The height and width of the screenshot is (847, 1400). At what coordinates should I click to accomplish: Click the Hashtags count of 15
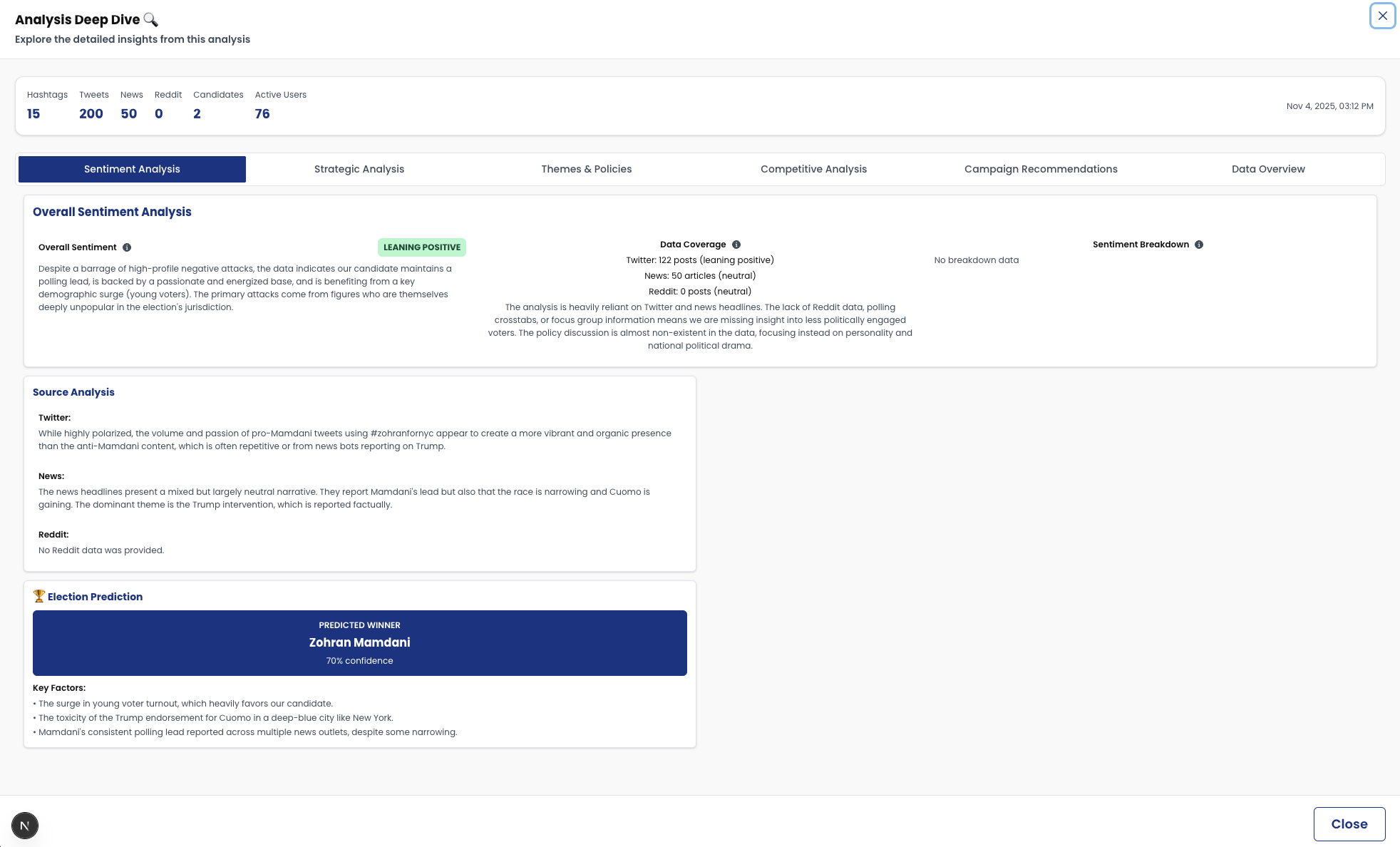click(34, 114)
